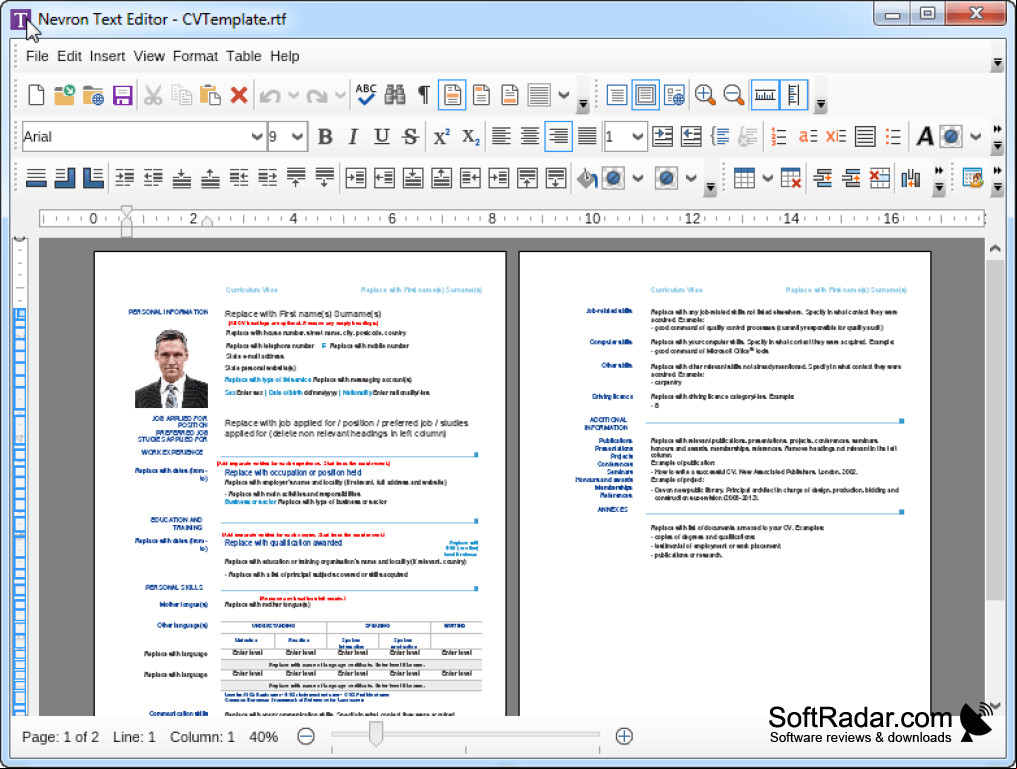
Task: Open the line spacing dropdown showing 1
Action: tap(638, 137)
